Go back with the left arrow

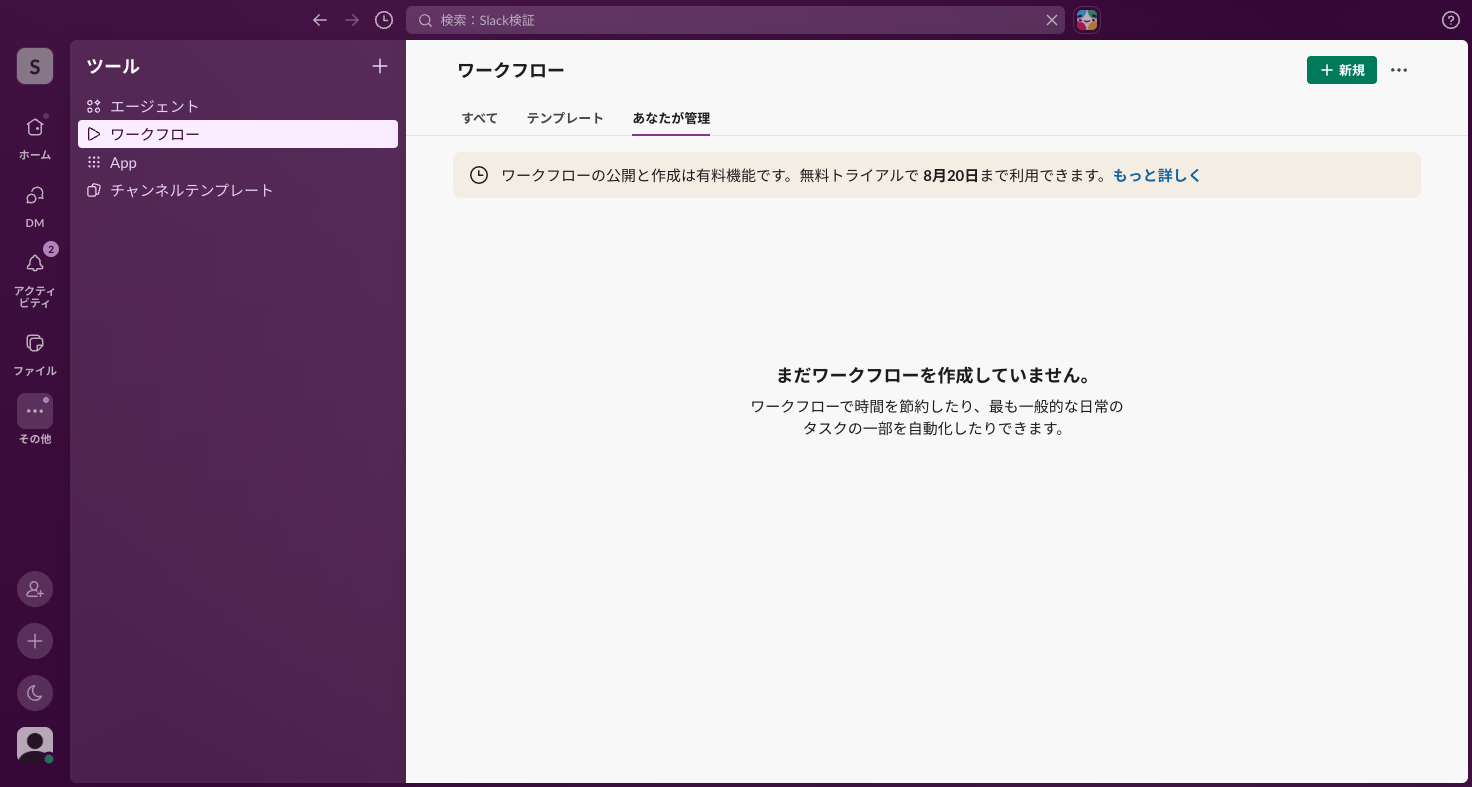pos(320,20)
